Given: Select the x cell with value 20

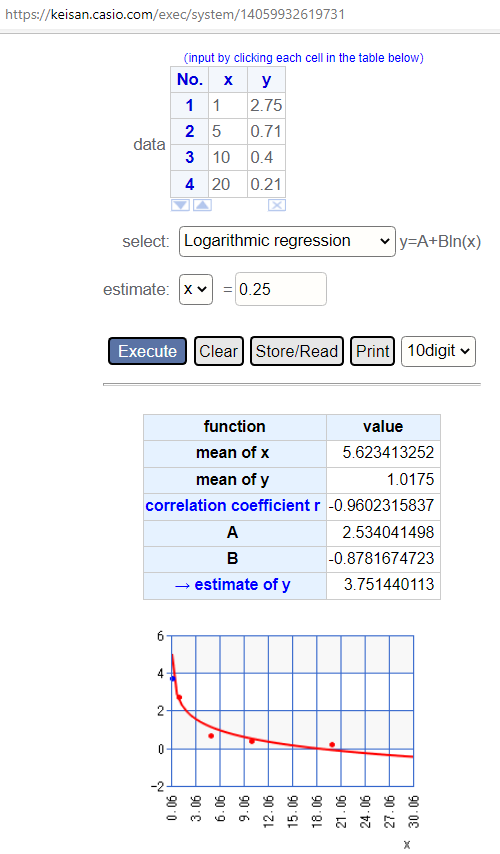Looking at the screenshot, I should [x=228, y=184].
